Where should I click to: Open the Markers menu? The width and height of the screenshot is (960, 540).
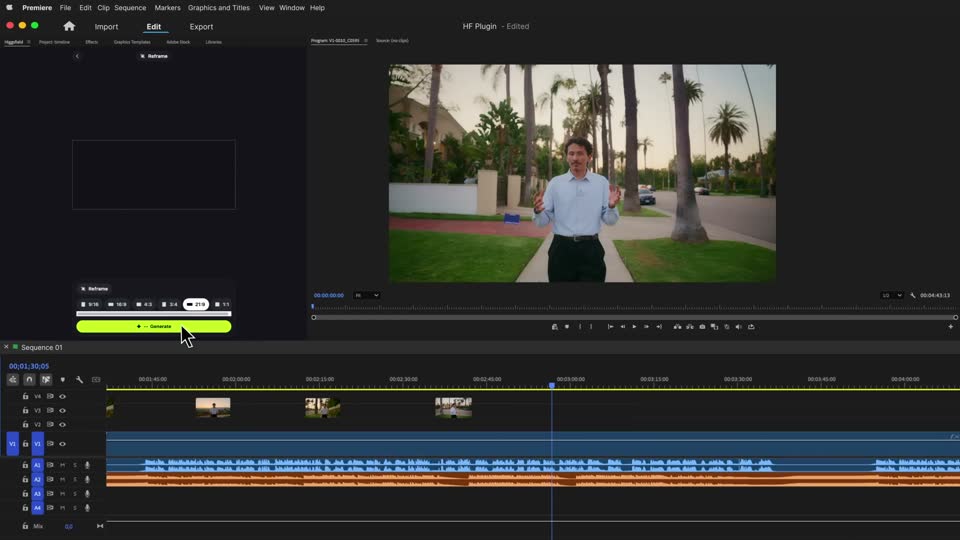167,8
